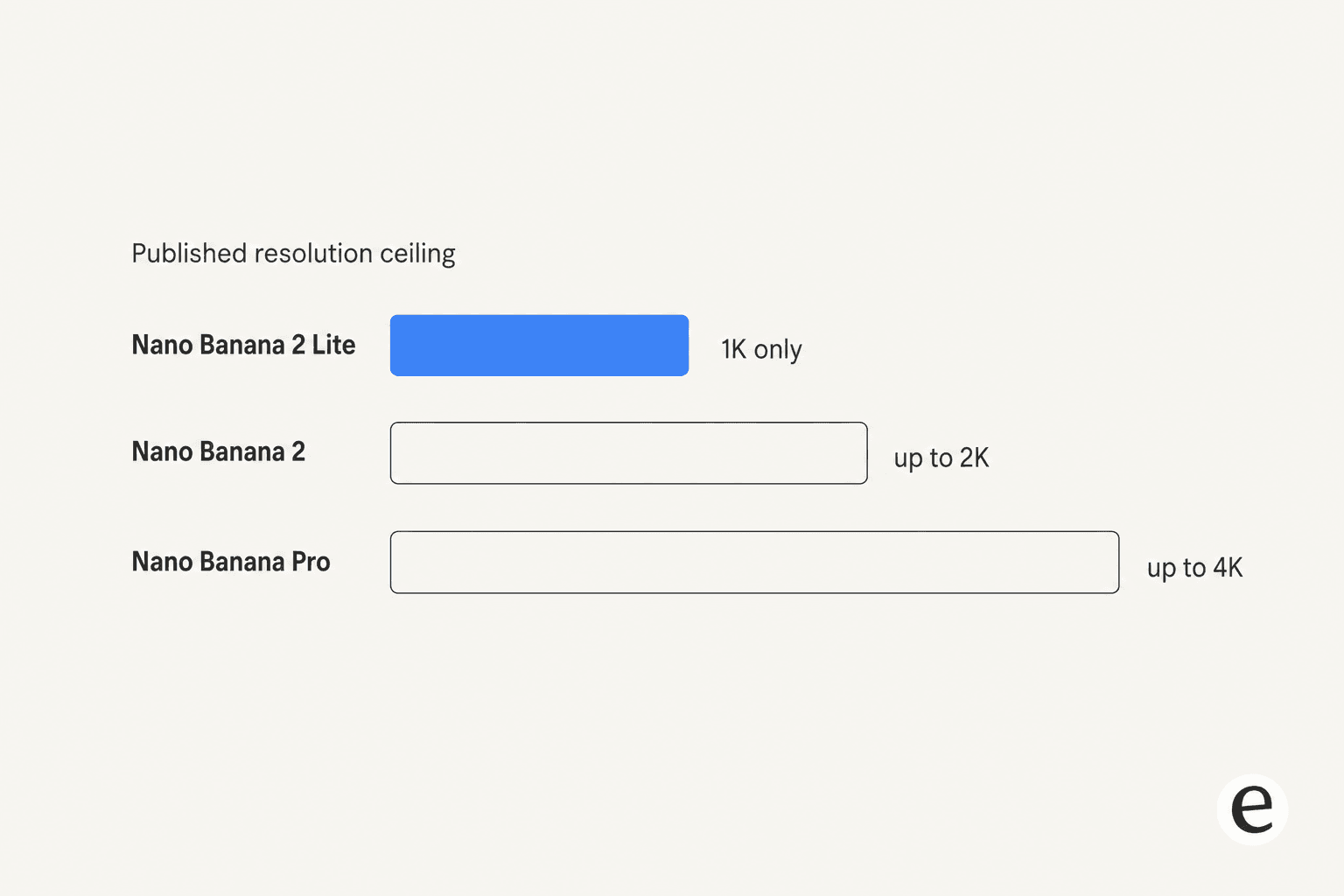Click the '4K' value text

1228,568
